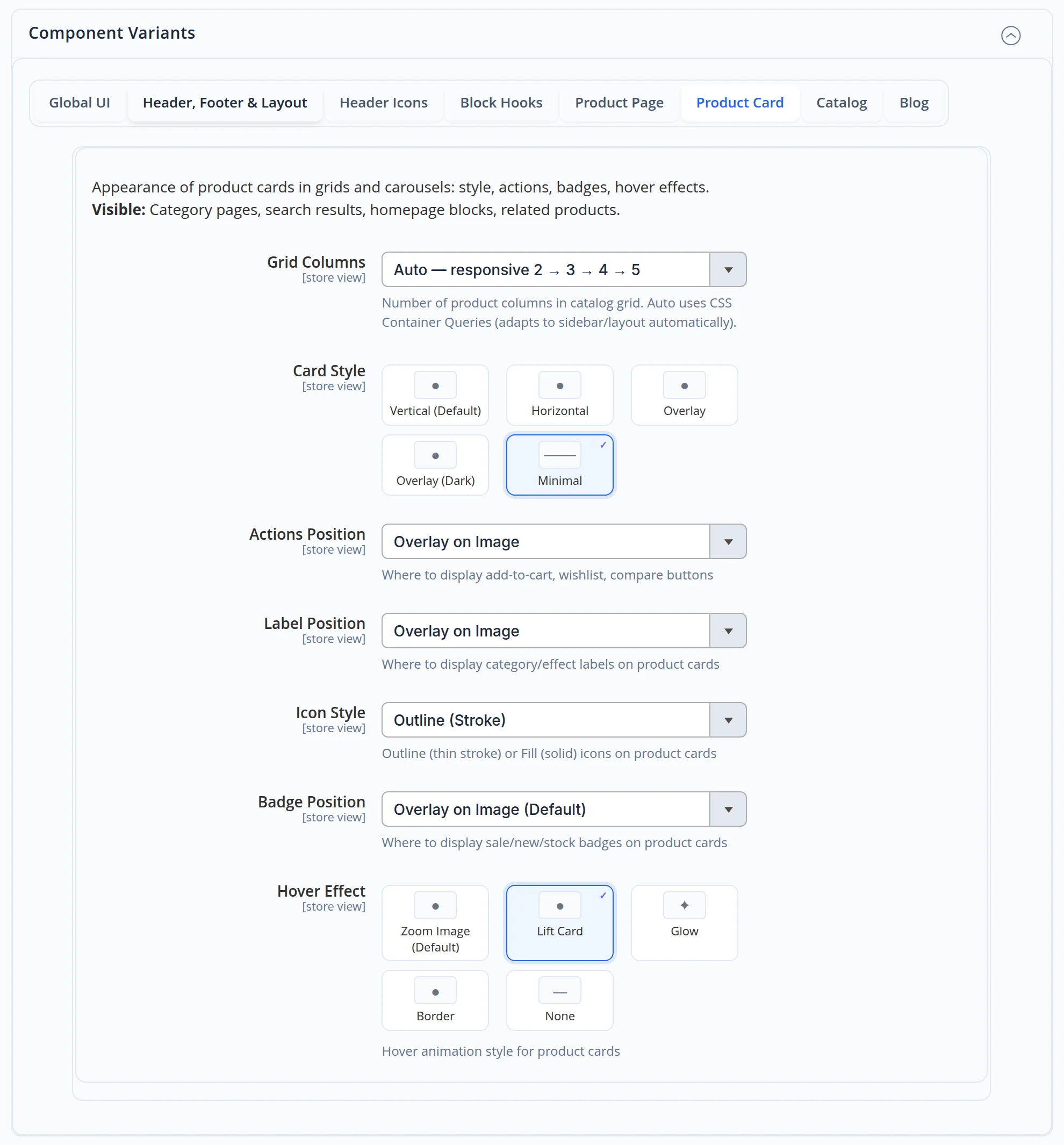The width and height of the screenshot is (1064, 1145).
Task: Choose the Overlay card style
Action: [684, 395]
